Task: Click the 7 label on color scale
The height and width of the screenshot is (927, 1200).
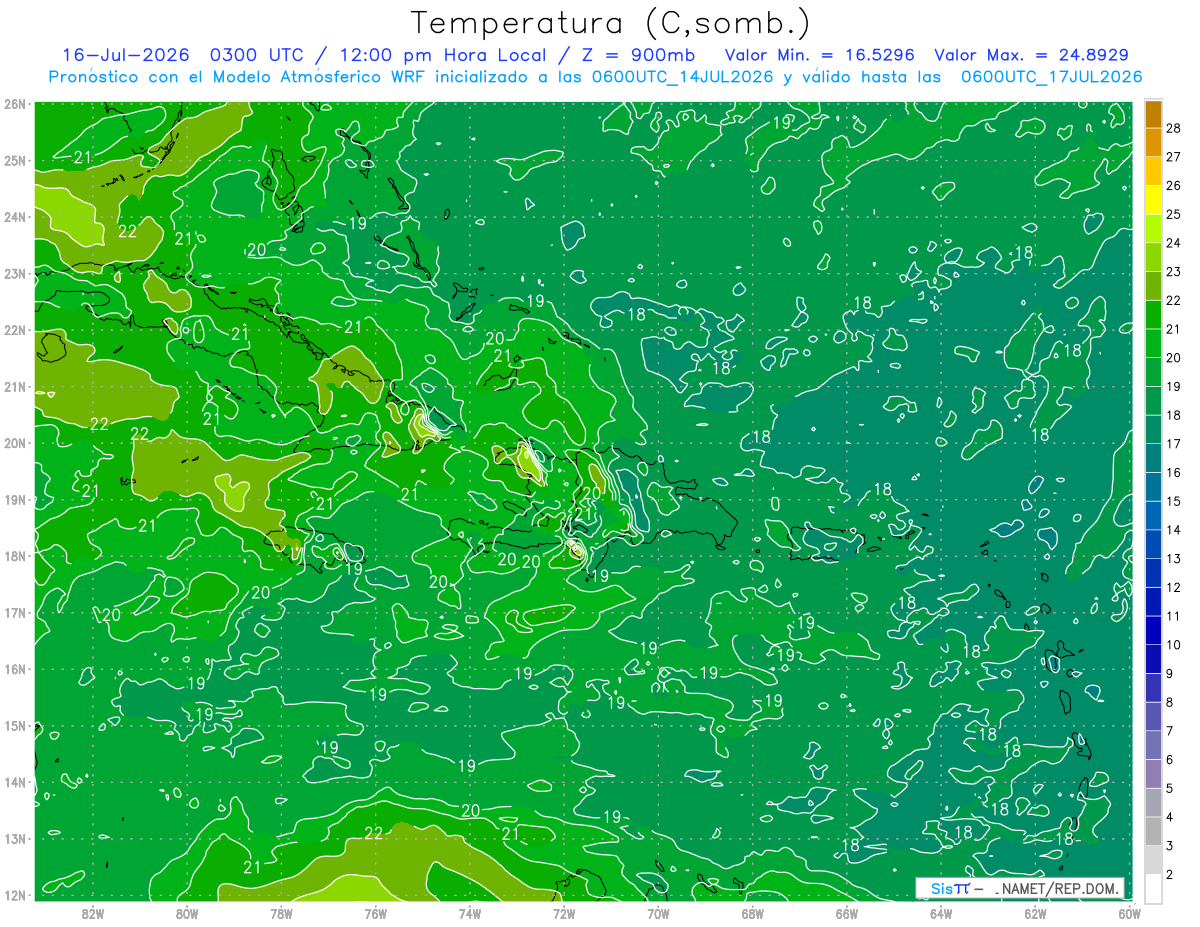Action: [x=1170, y=731]
